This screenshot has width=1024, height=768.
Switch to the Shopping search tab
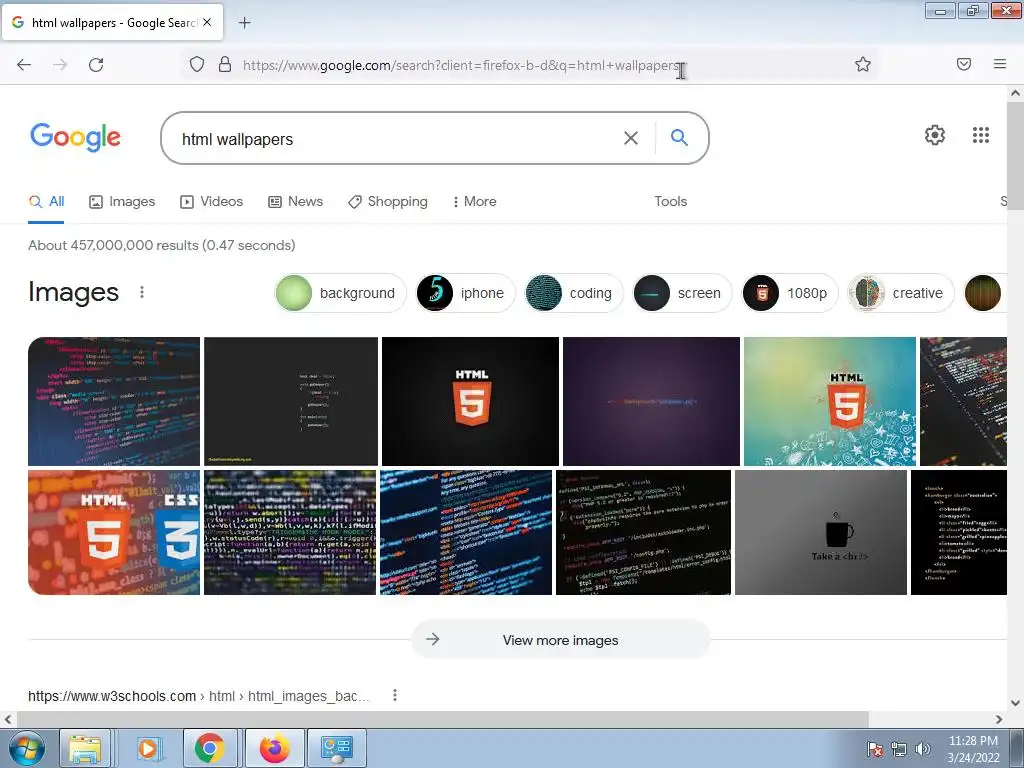tap(388, 202)
